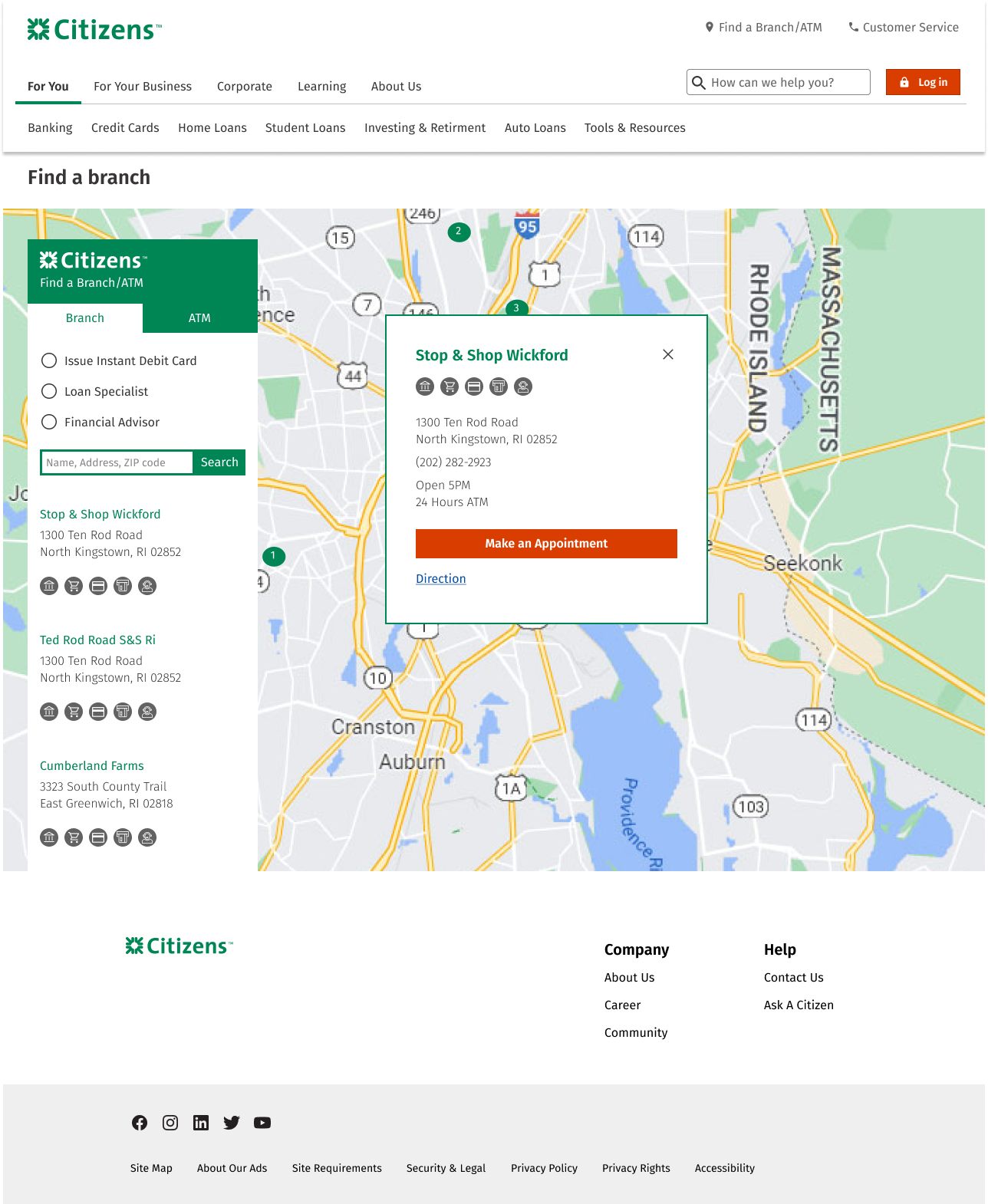Click the magnifier icon in help search
The width and height of the screenshot is (988, 1204).
(699, 83)
